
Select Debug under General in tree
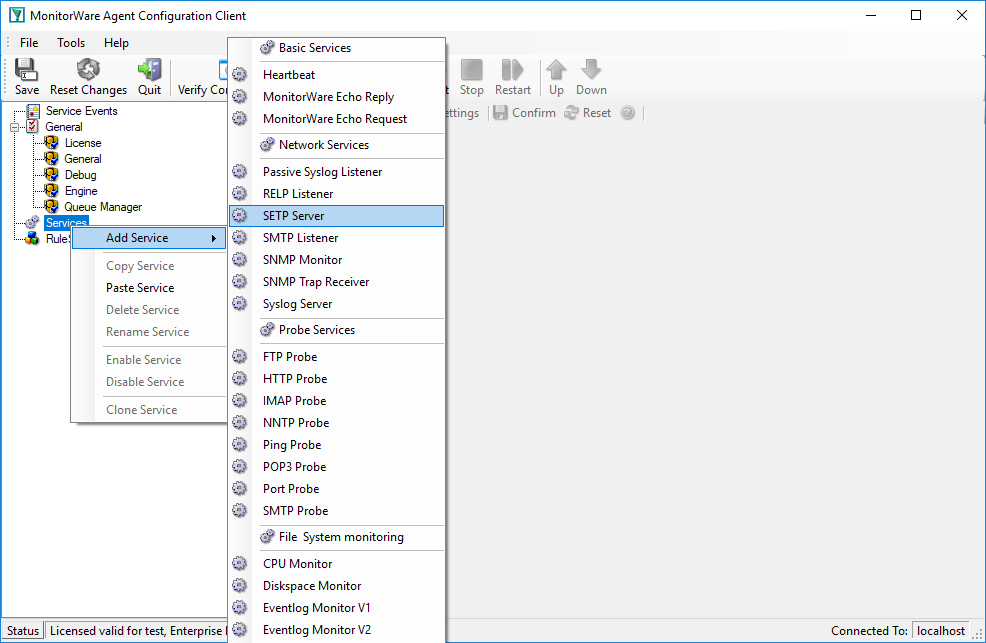coord(80,175)
